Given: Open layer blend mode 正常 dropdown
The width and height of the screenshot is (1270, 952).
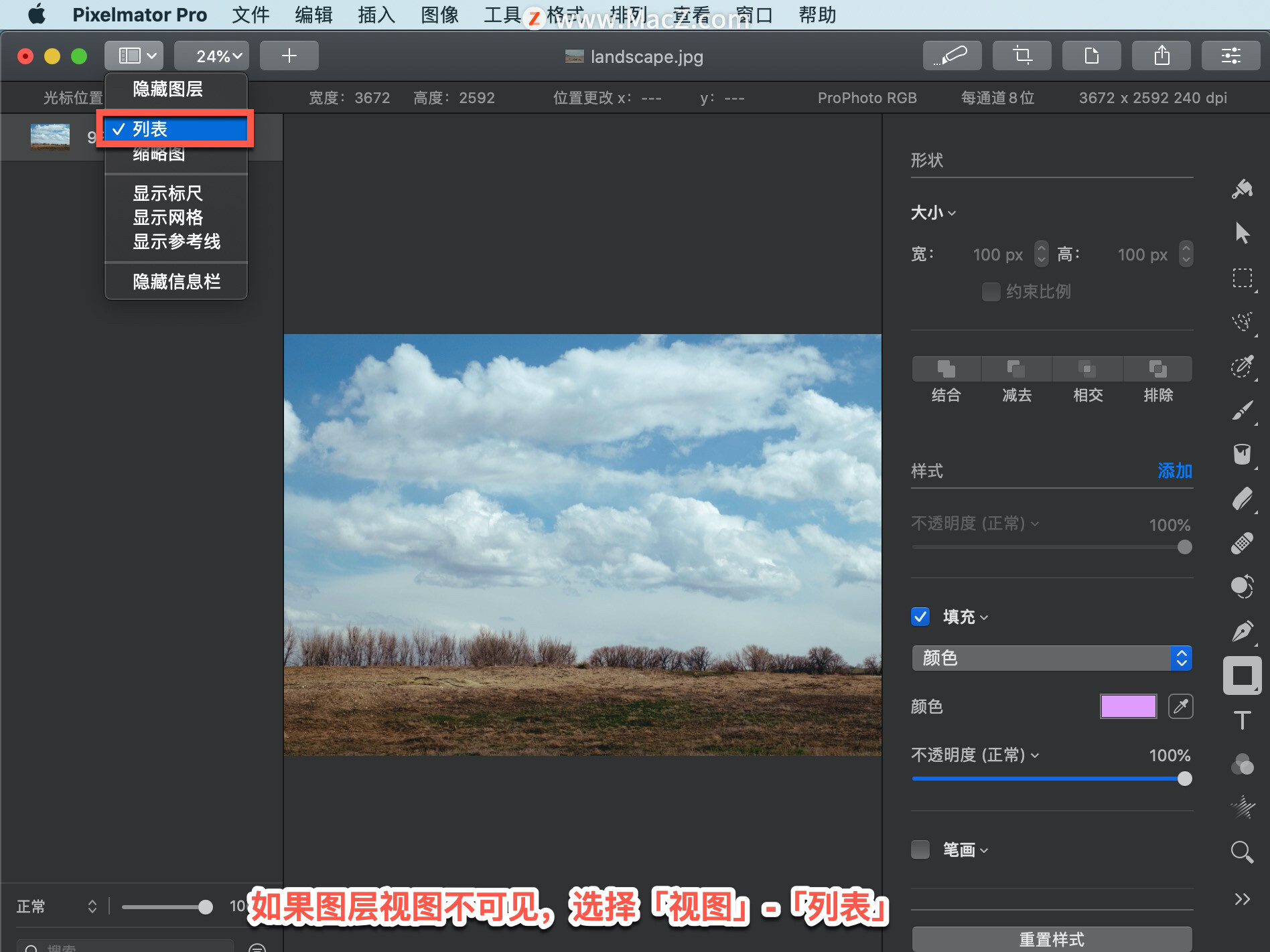Looking at the screenshot, I should pos(57,906).
